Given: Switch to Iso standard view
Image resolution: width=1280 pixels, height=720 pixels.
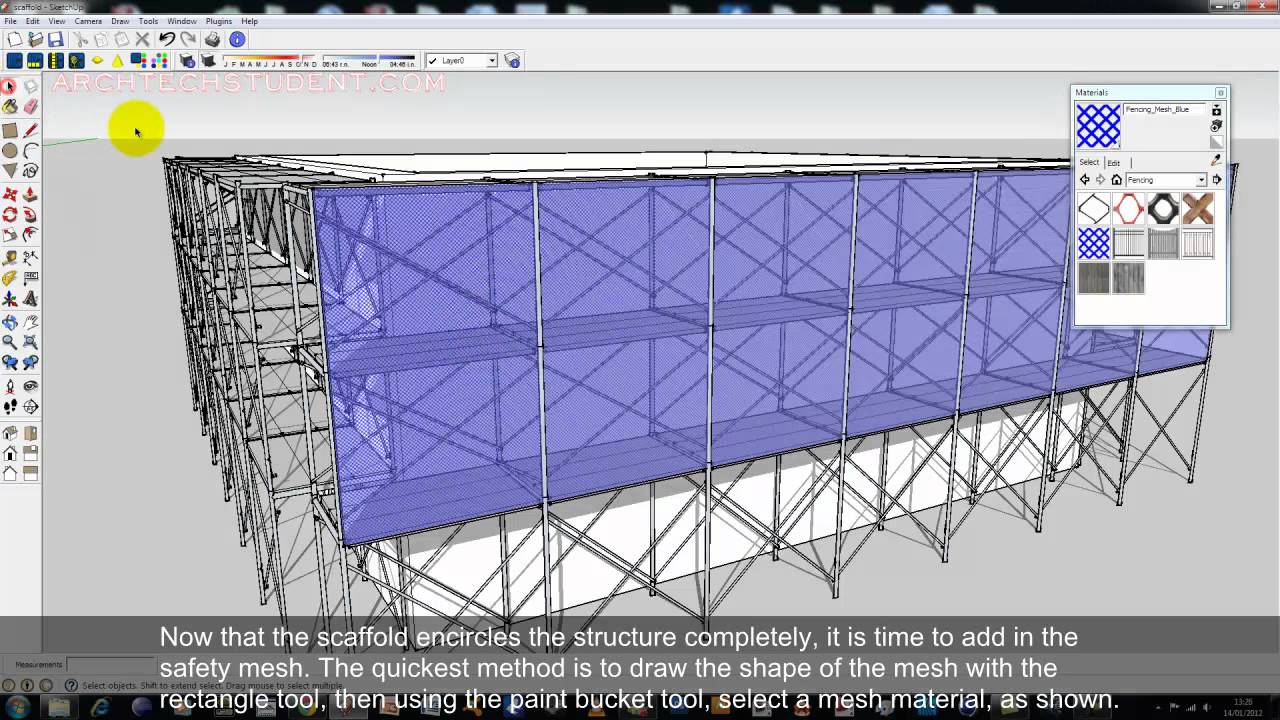Looking at the screenshot, I should pos(9,433).
